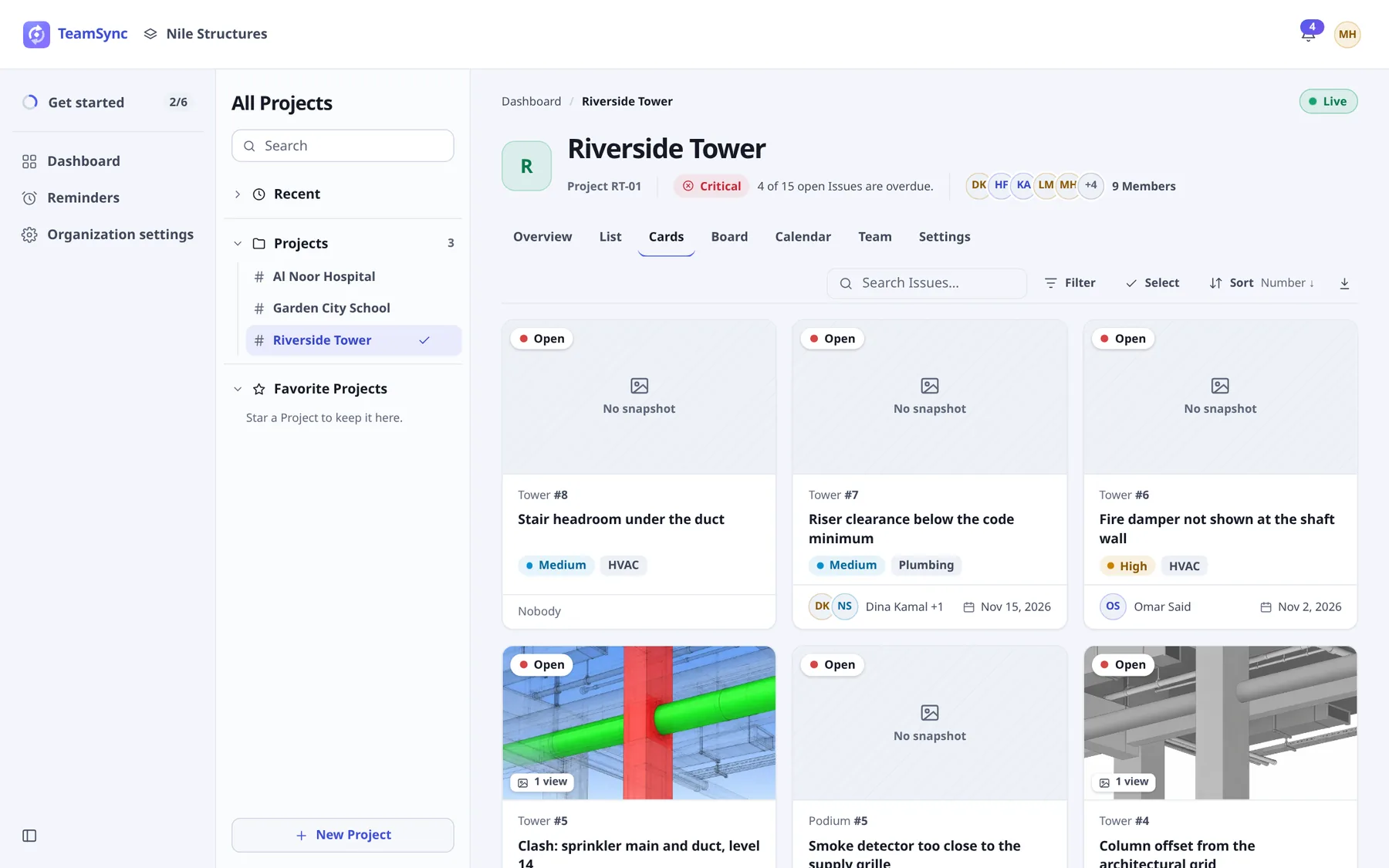
Task: Select Riverside Tower in project list
Action: (x=353, y=340)
